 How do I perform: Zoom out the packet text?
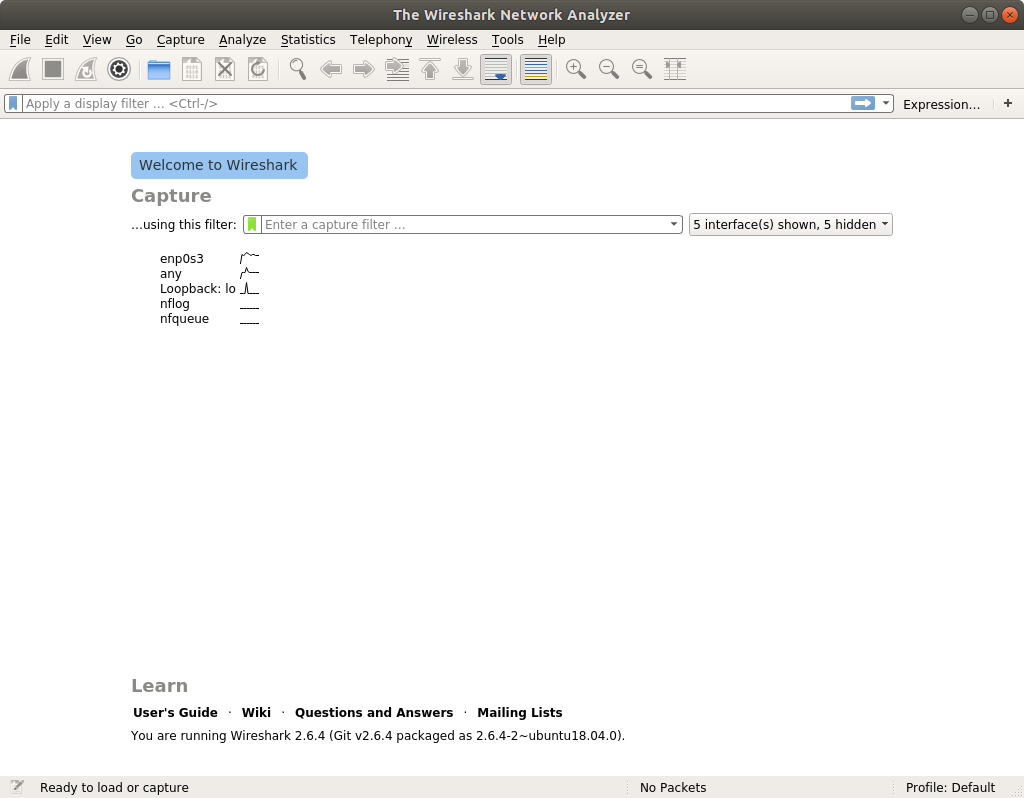[x=609, y=69]
